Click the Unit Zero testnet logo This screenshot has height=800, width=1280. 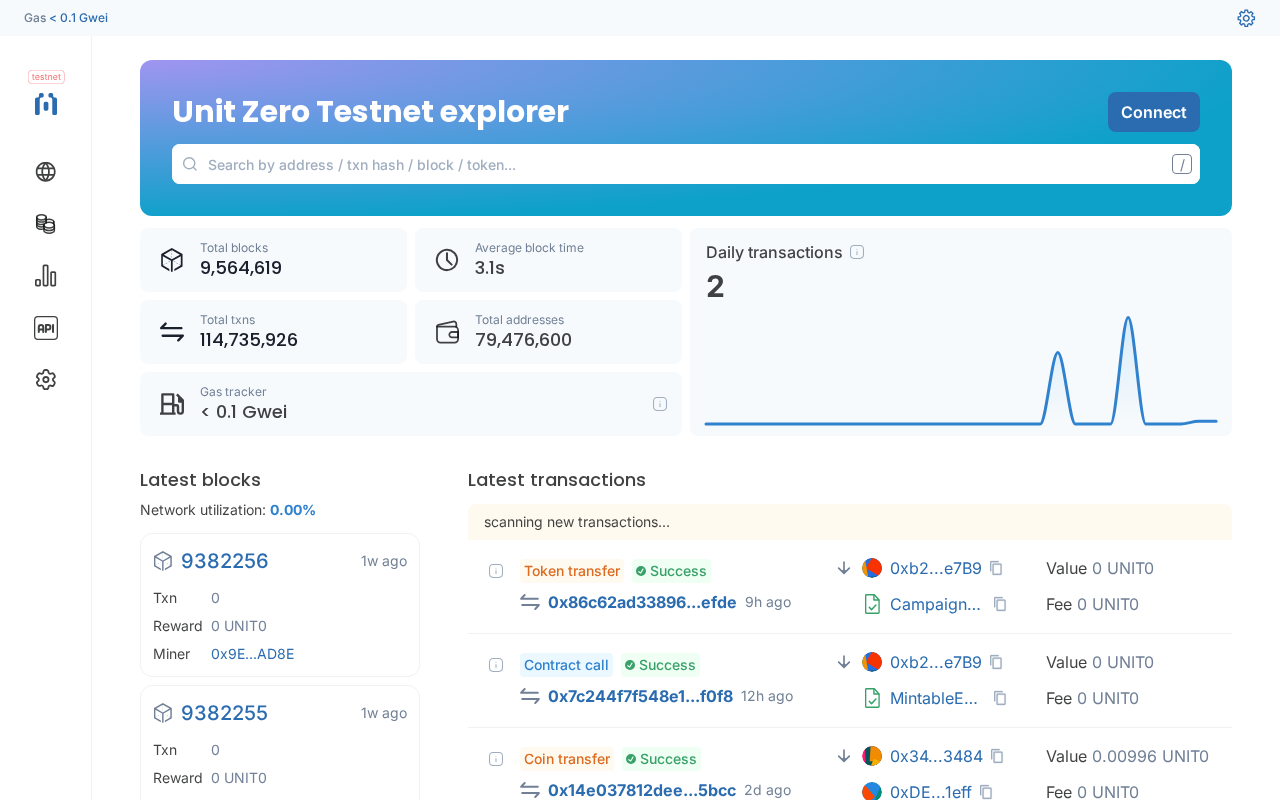point(46,104)
